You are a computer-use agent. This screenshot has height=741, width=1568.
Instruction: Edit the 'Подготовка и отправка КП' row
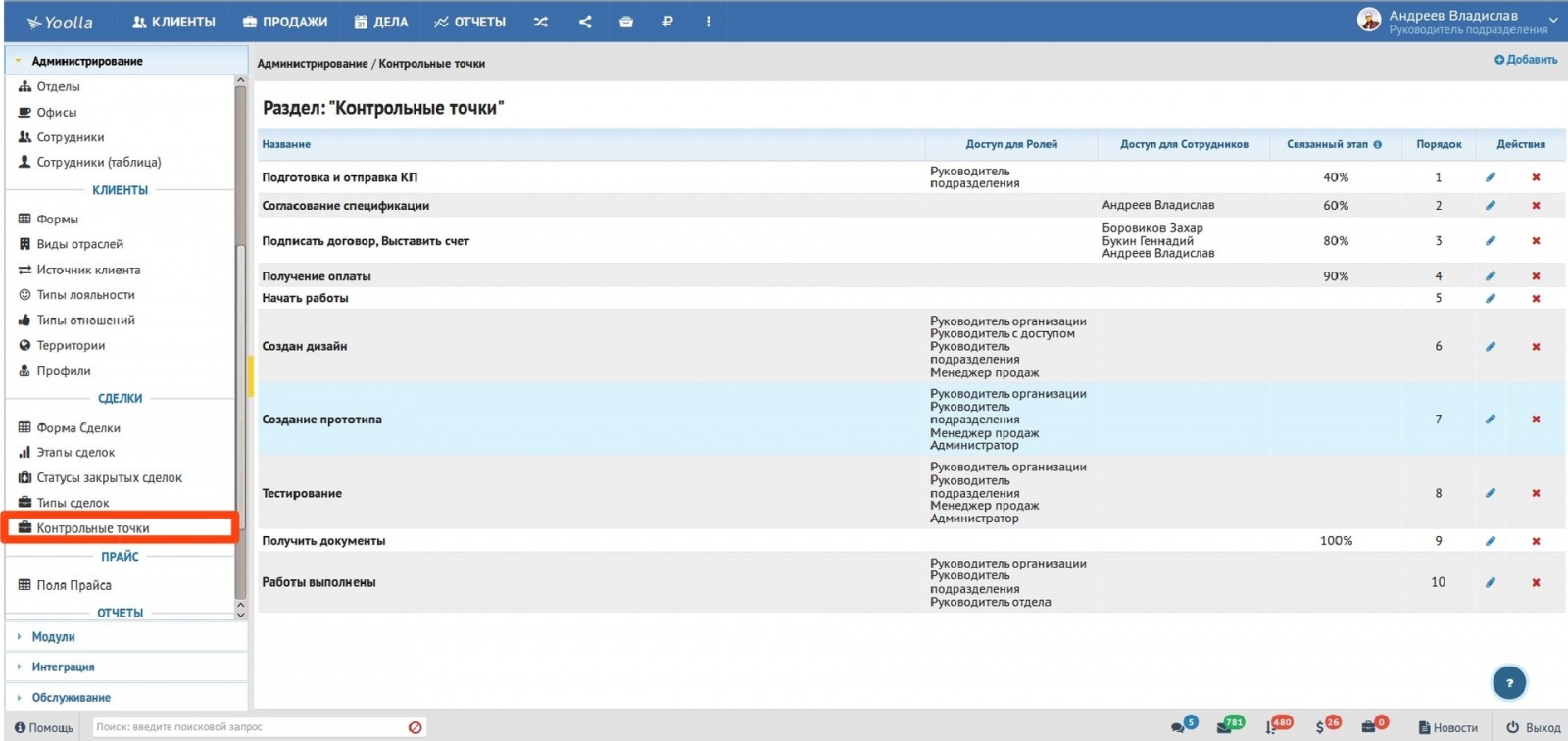click(x=1491, y=177)
